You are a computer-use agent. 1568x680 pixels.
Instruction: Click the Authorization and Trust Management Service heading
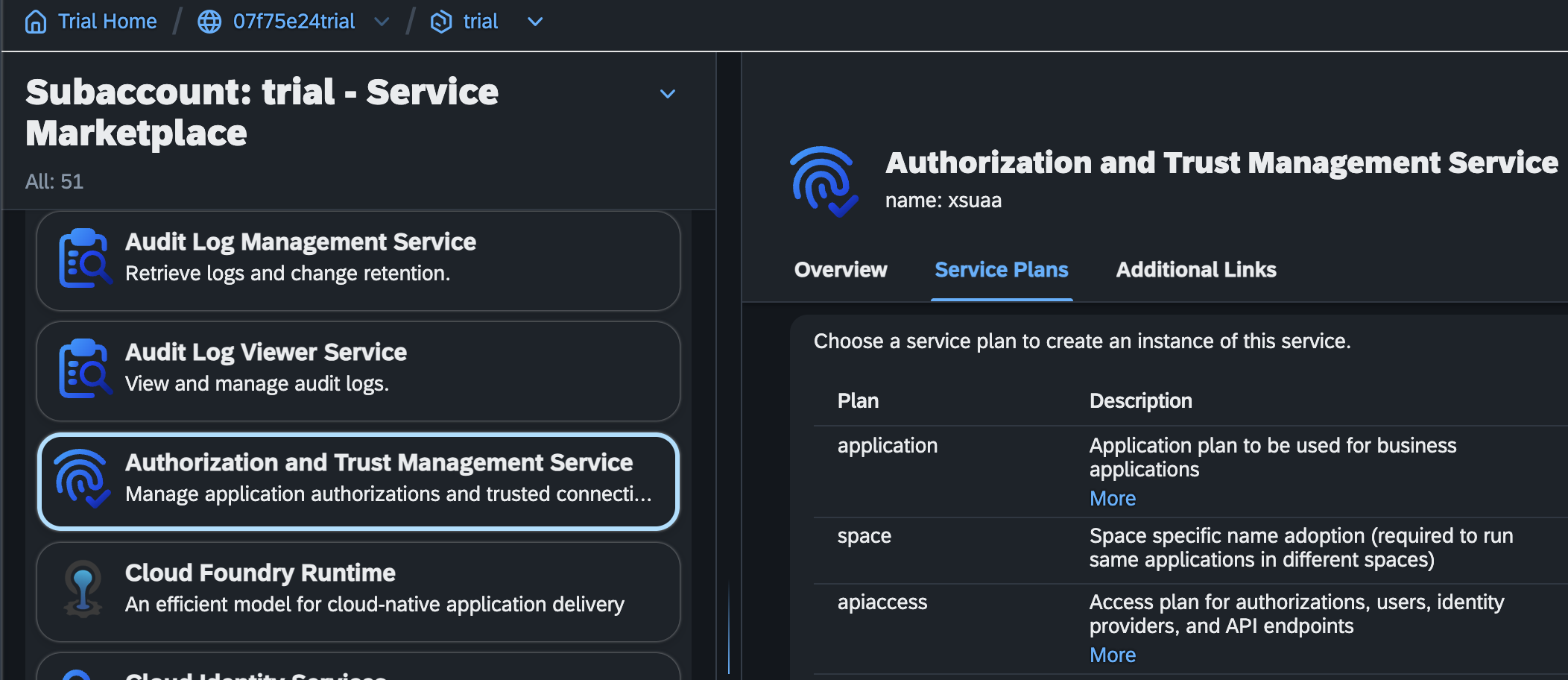click(1221, 163)
